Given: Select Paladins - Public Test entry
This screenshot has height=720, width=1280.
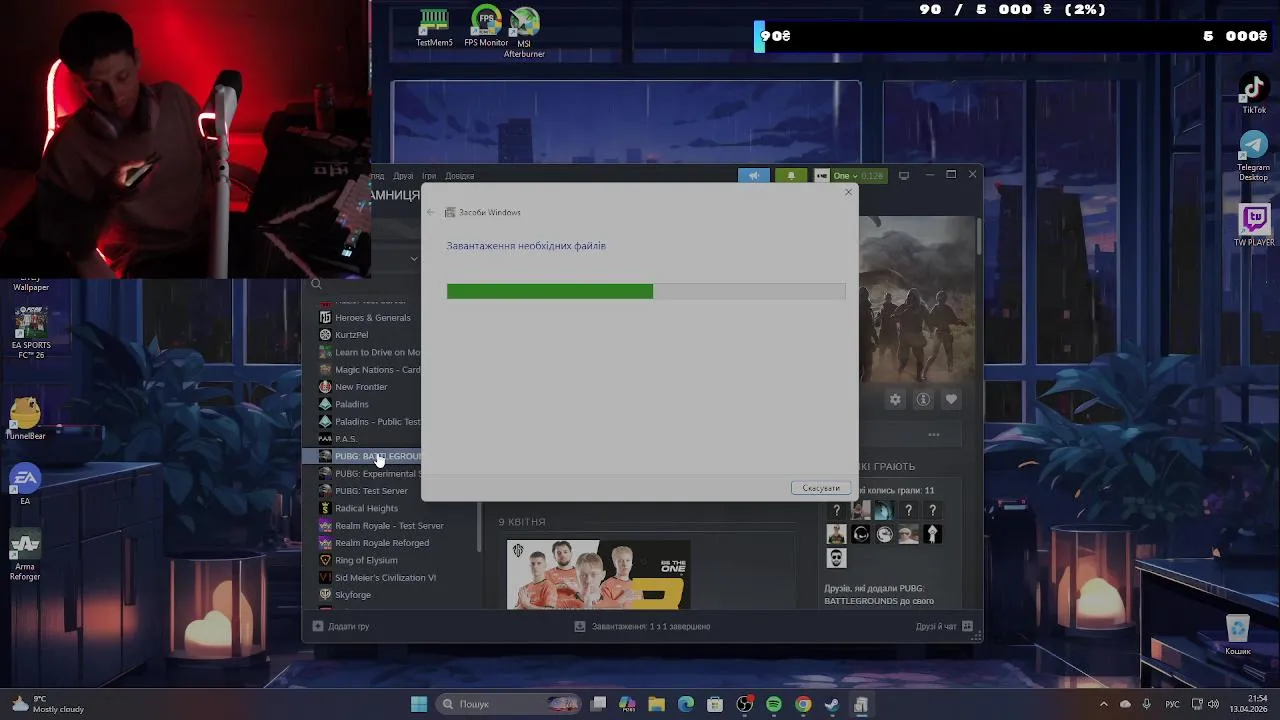Looking at the screenshot, I should (x=369, y=422).
